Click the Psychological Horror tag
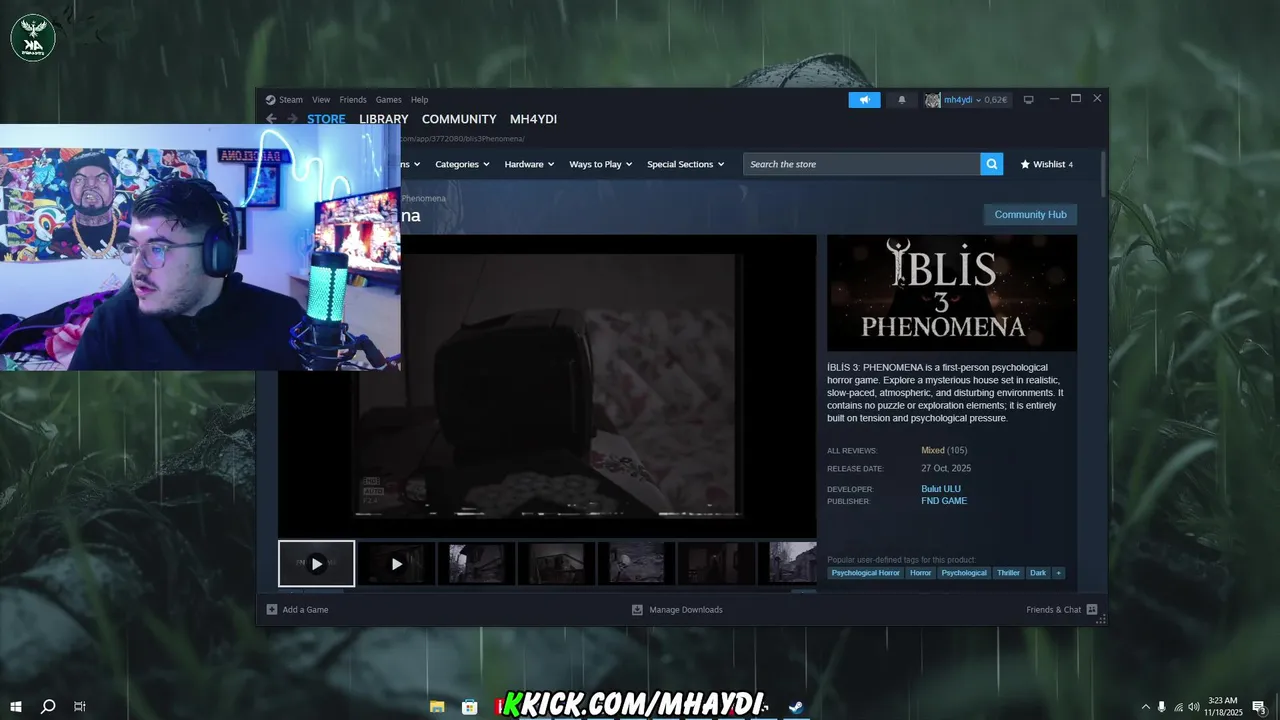This screenshot has width=1280, height=720. point(866,573)
